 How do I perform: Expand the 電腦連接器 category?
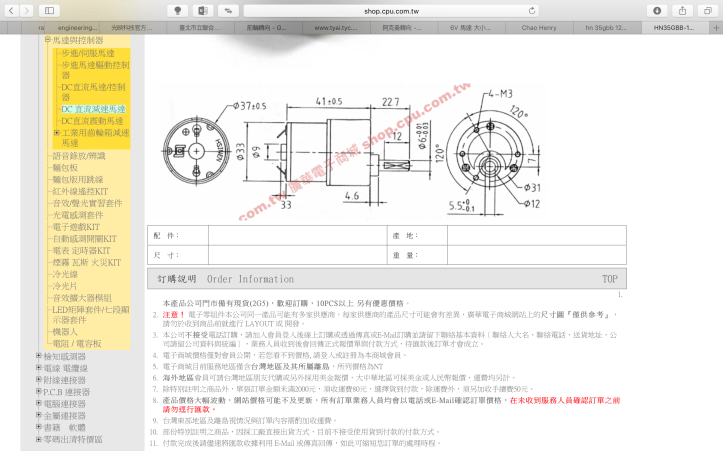(x=38, y=403)
